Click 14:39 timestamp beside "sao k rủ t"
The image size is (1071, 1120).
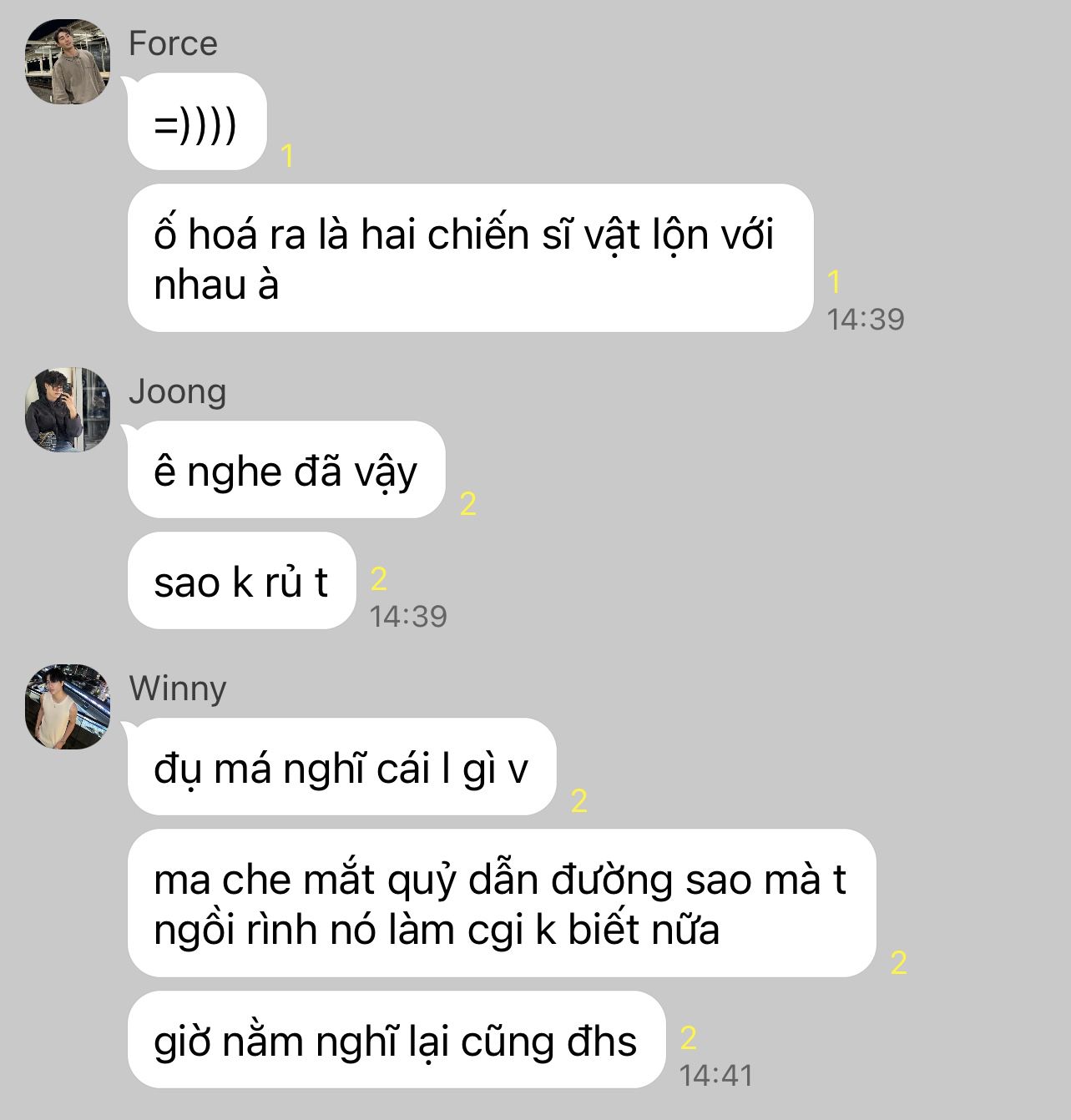pos(408,616)
